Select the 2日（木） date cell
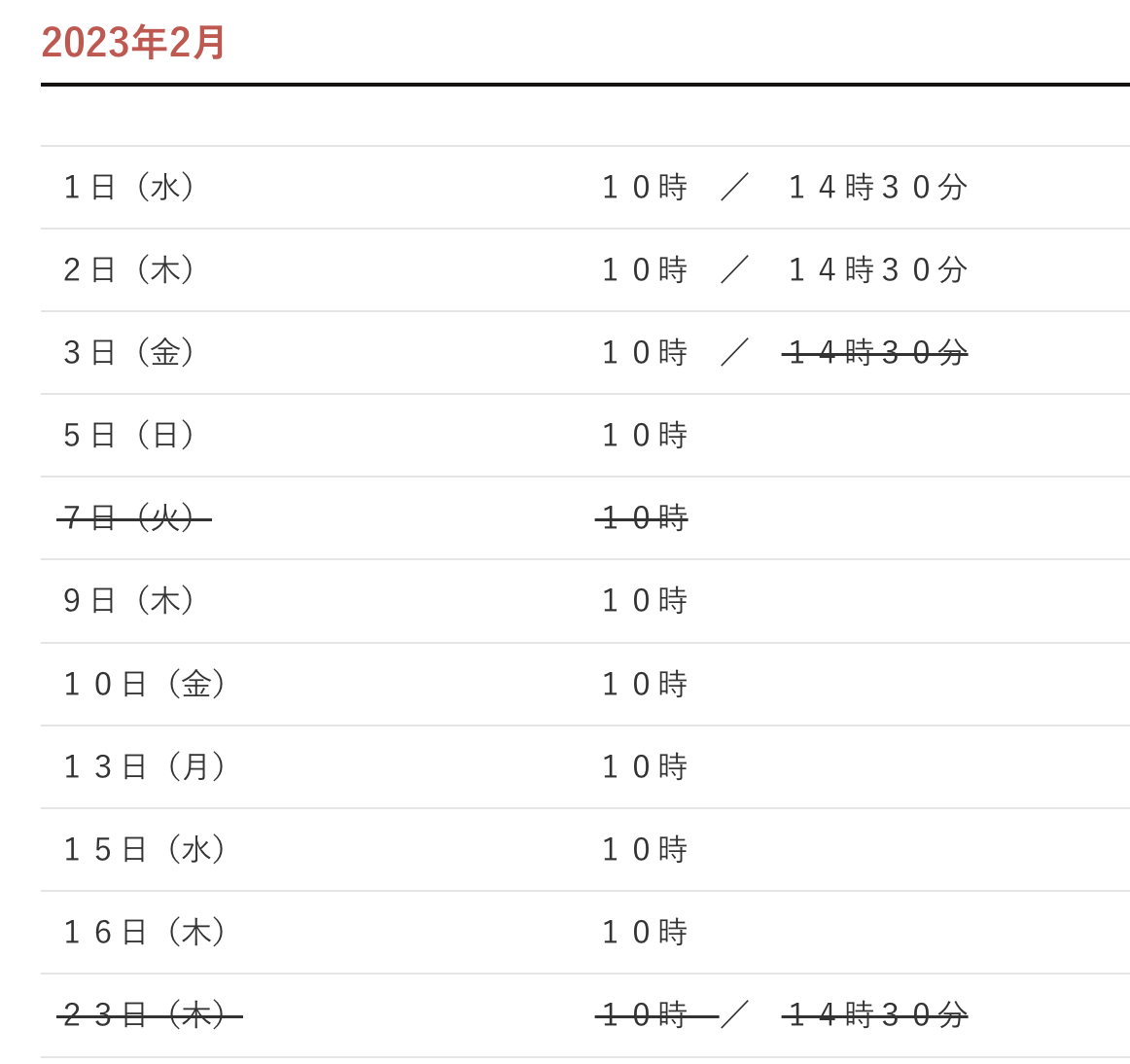The image size is (1130, 1064). coord(130,269)
